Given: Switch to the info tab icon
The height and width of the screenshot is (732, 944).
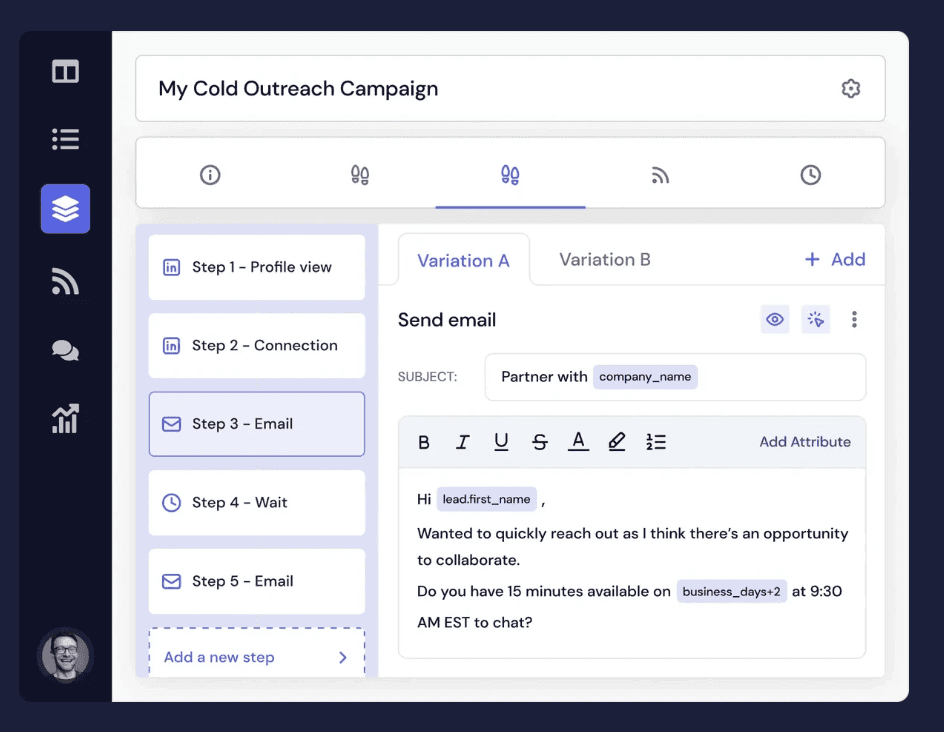Looking at the screenshot, I should tap(210, 175).
